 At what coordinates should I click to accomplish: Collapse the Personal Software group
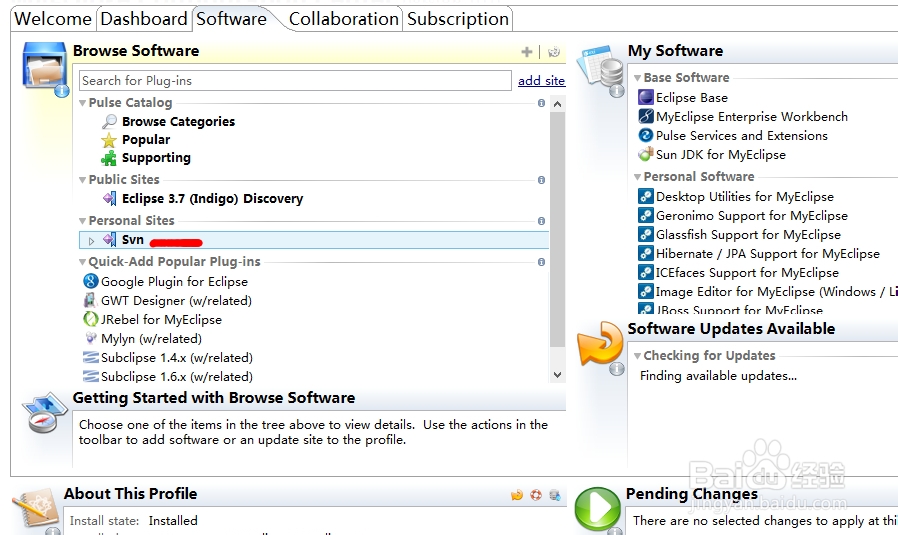[x=637, y=177]
